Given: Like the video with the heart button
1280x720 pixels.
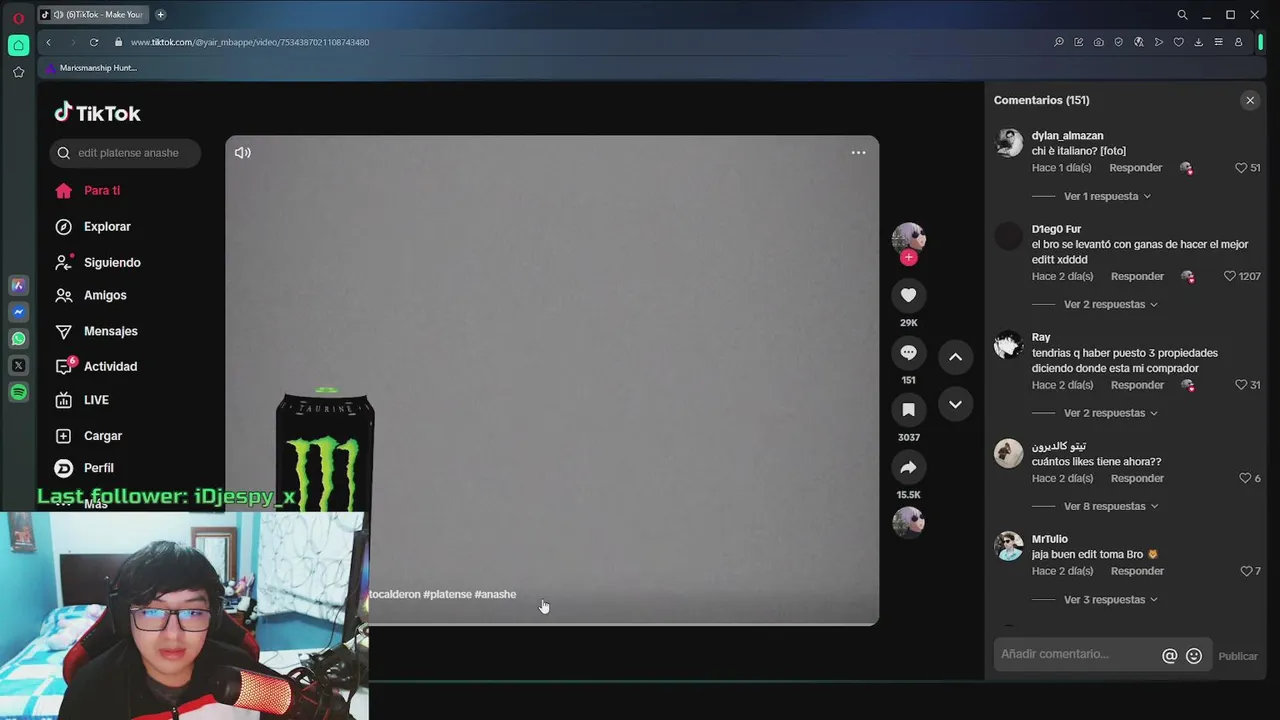Looking at the screenshot, I should click(x=908, y=295).
